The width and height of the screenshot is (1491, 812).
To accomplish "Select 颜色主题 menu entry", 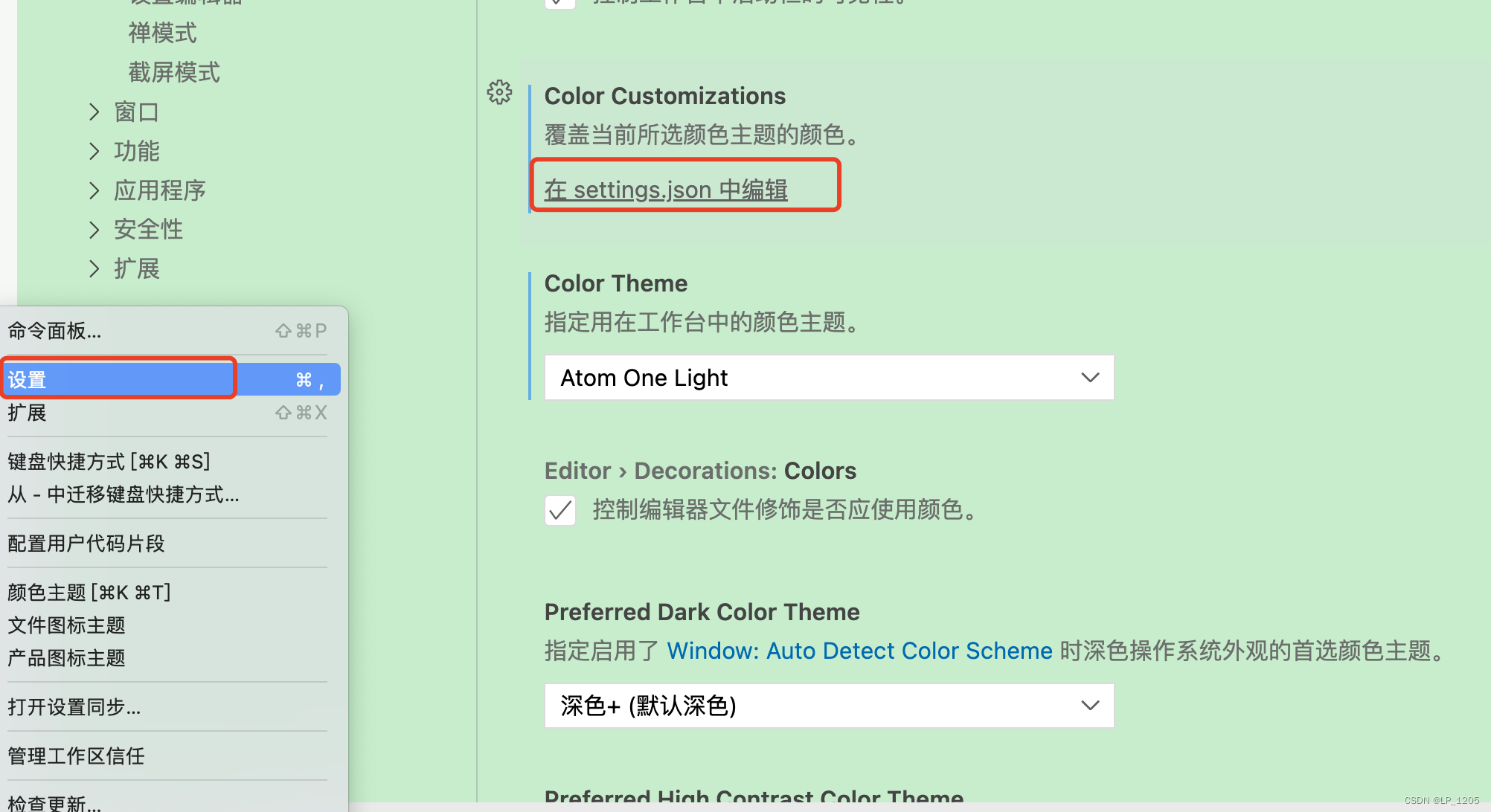I will (x=89, y=592).
